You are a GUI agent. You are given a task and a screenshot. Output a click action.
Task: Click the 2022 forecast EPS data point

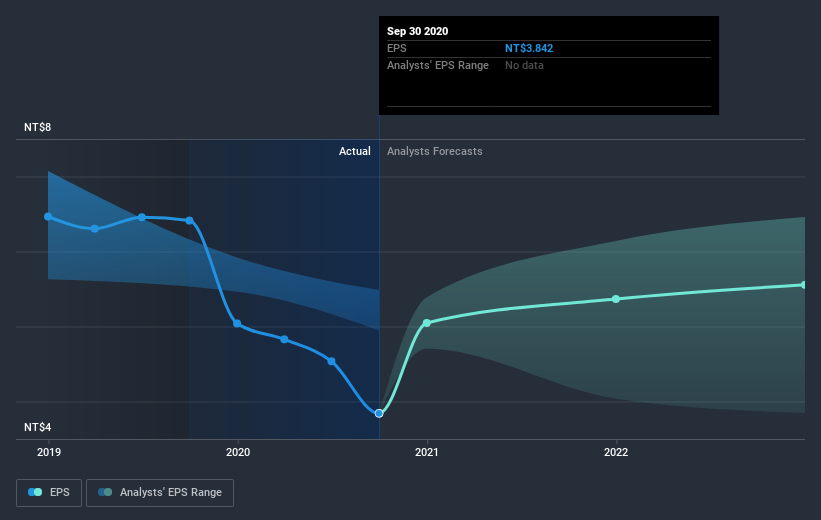616,299
